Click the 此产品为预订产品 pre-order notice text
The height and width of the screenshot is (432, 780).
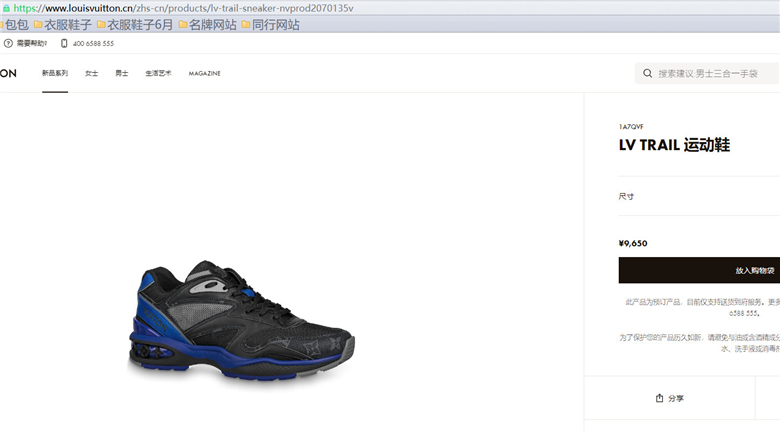pyautogui.click(x=702, y=307)
